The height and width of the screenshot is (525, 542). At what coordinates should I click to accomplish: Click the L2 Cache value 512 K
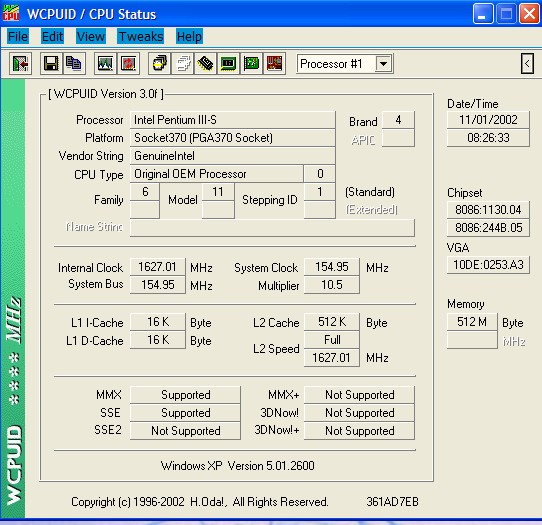pyautogui.click(x=332, y=322)
